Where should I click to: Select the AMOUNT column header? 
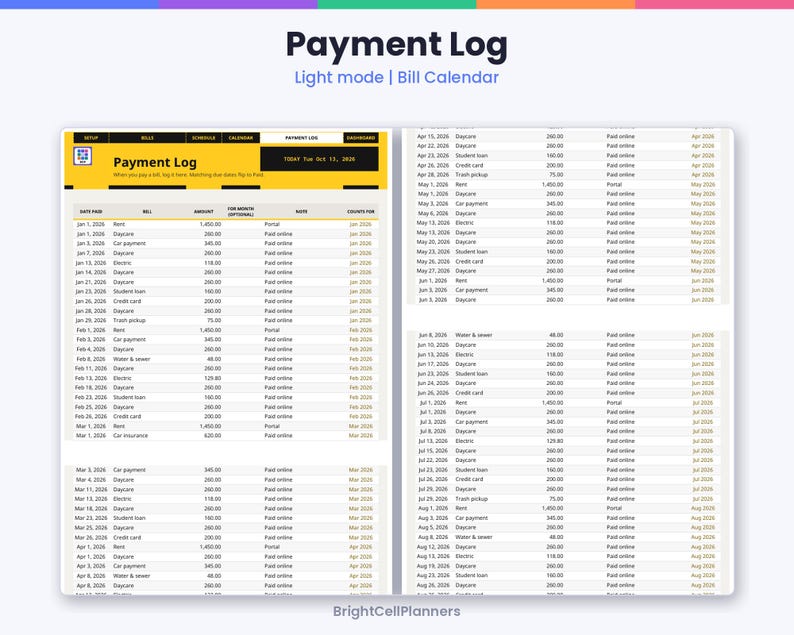click(204, 212)
